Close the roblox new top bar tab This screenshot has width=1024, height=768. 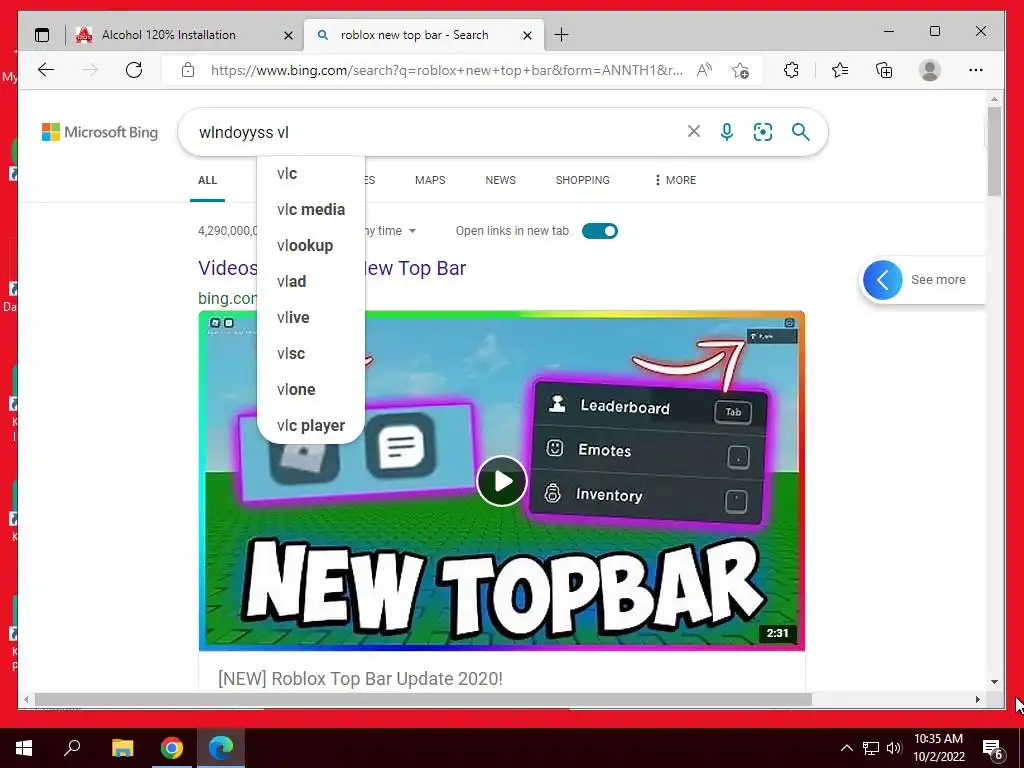(528, 35)
